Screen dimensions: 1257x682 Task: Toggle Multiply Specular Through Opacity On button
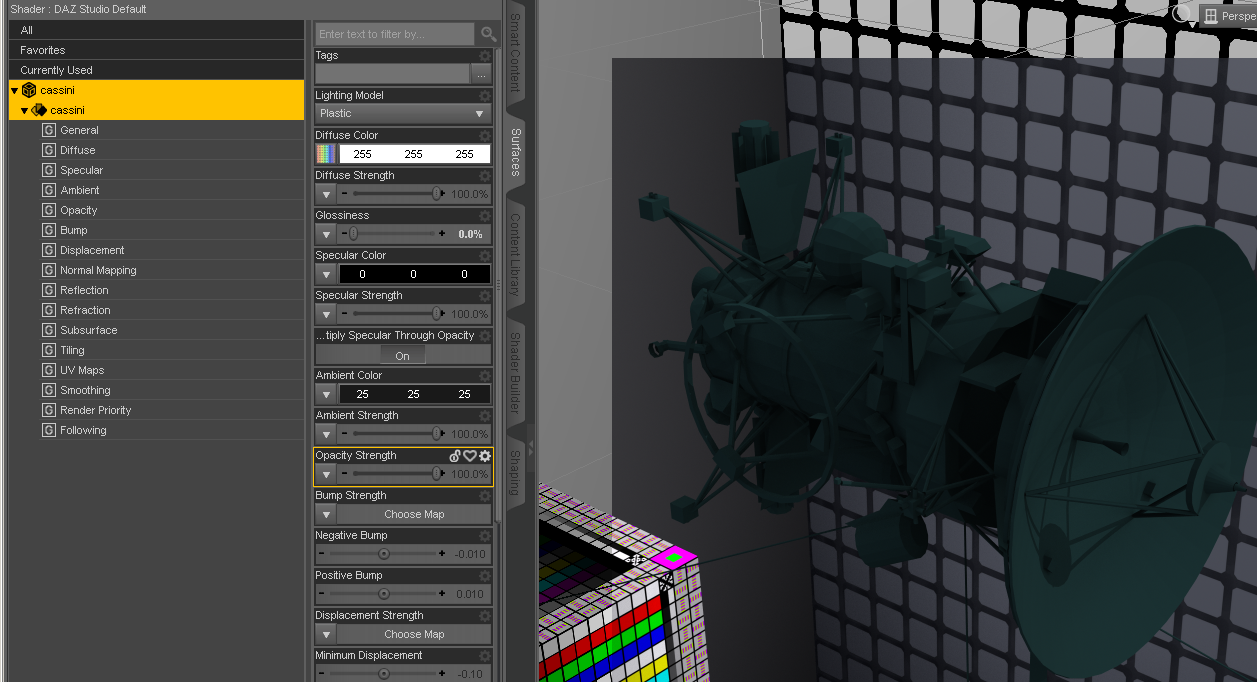click(402, 355)
